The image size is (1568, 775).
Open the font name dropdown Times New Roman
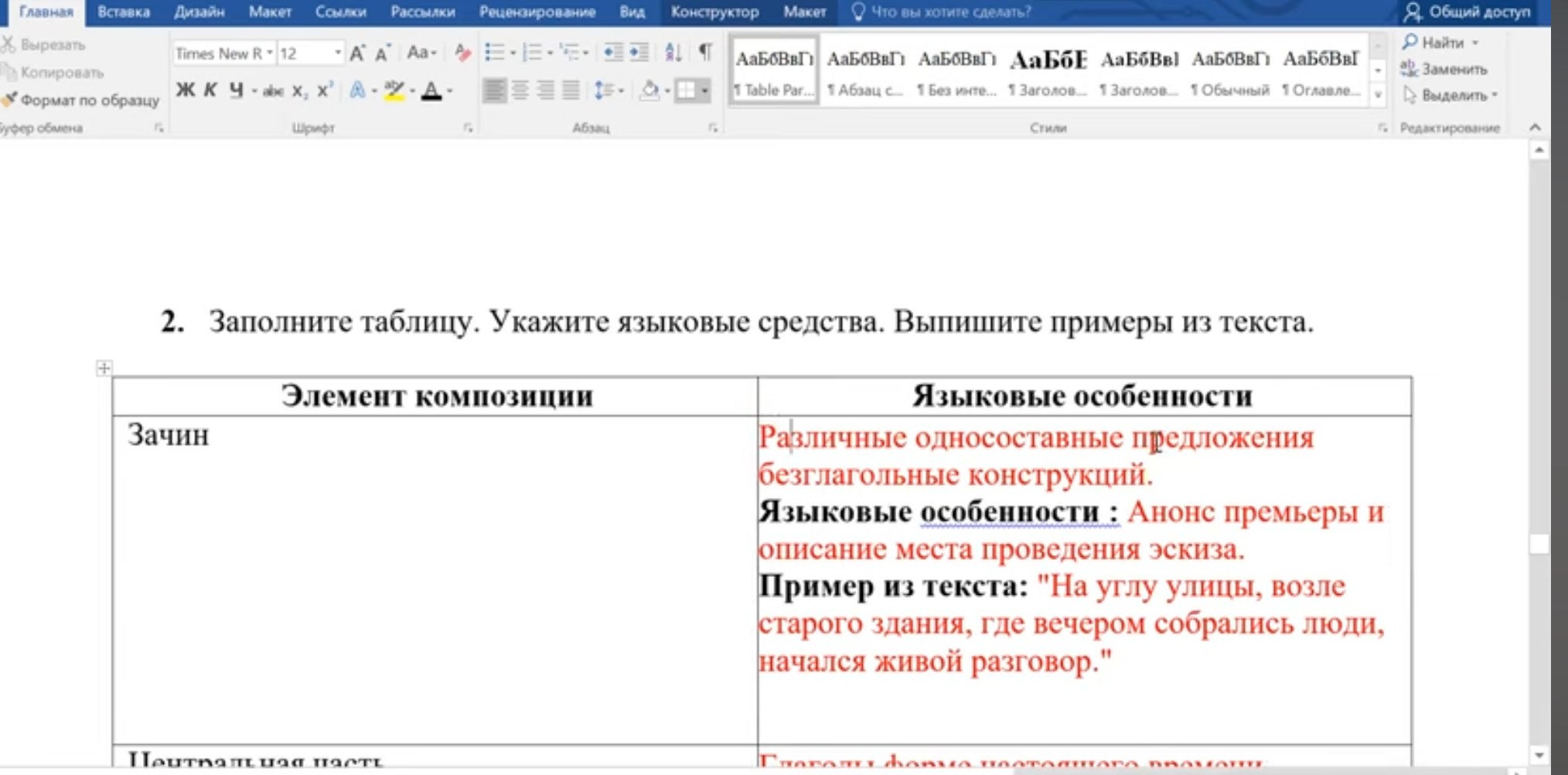pyautogui.click(x=270, y=53)
